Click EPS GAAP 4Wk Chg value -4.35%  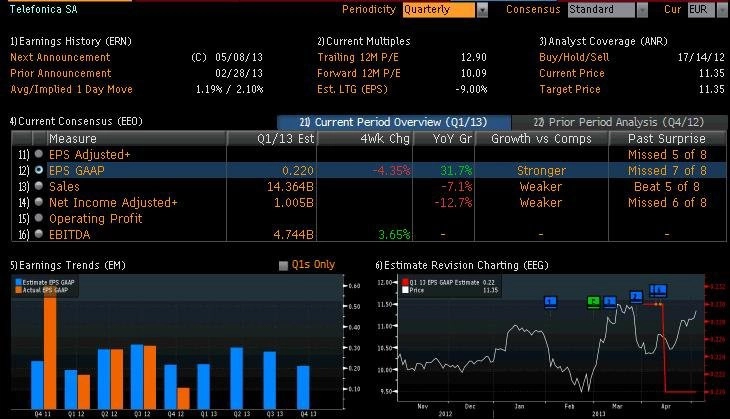(x=391, y=171)
